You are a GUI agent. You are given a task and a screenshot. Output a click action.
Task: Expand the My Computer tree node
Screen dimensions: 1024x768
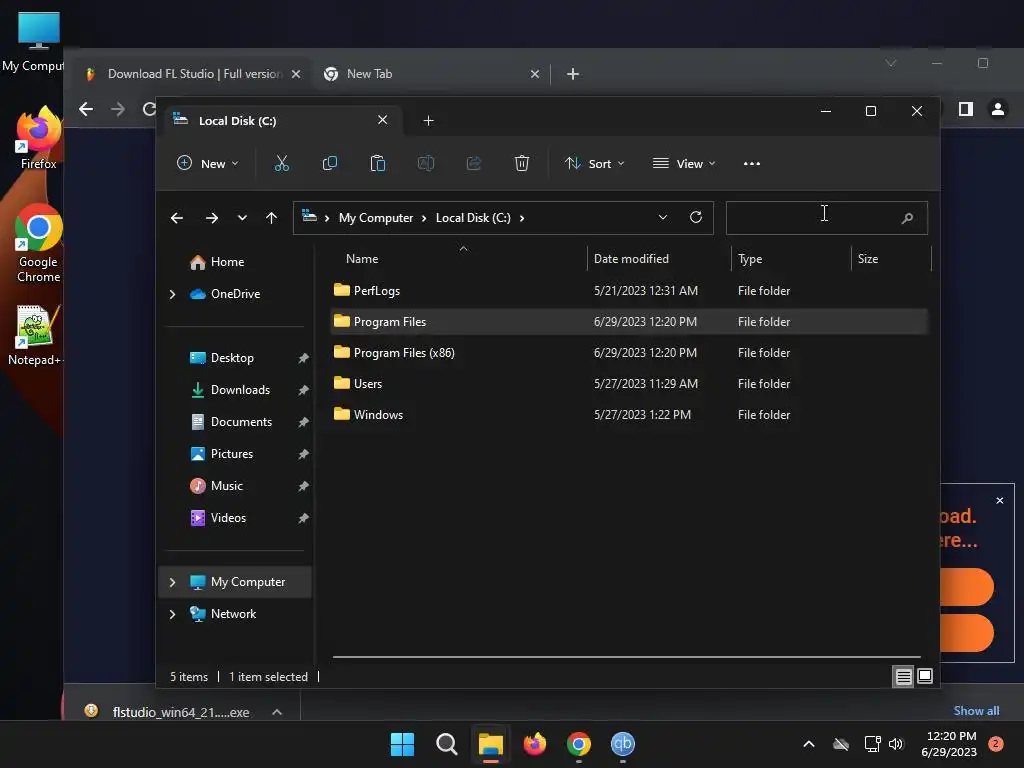click(172, 582)
